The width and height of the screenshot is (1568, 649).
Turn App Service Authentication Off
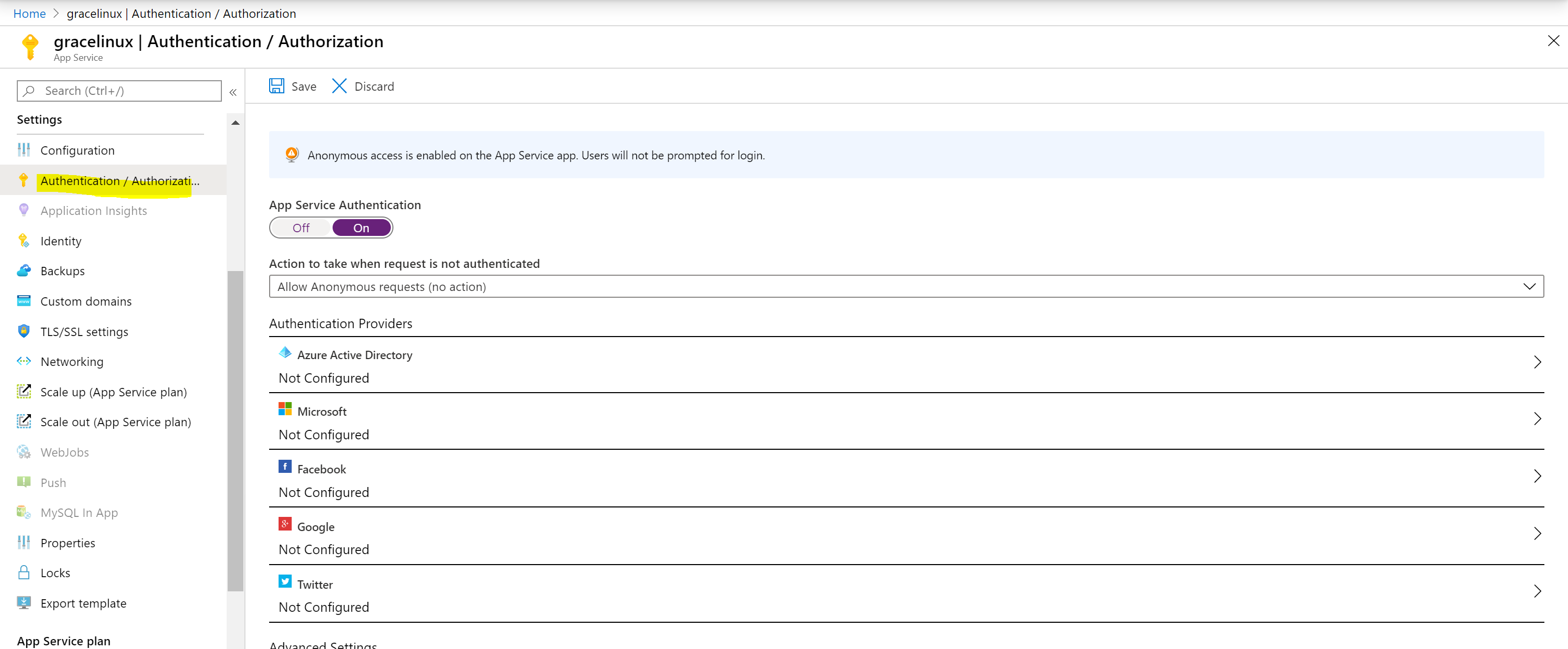[301, 228]
